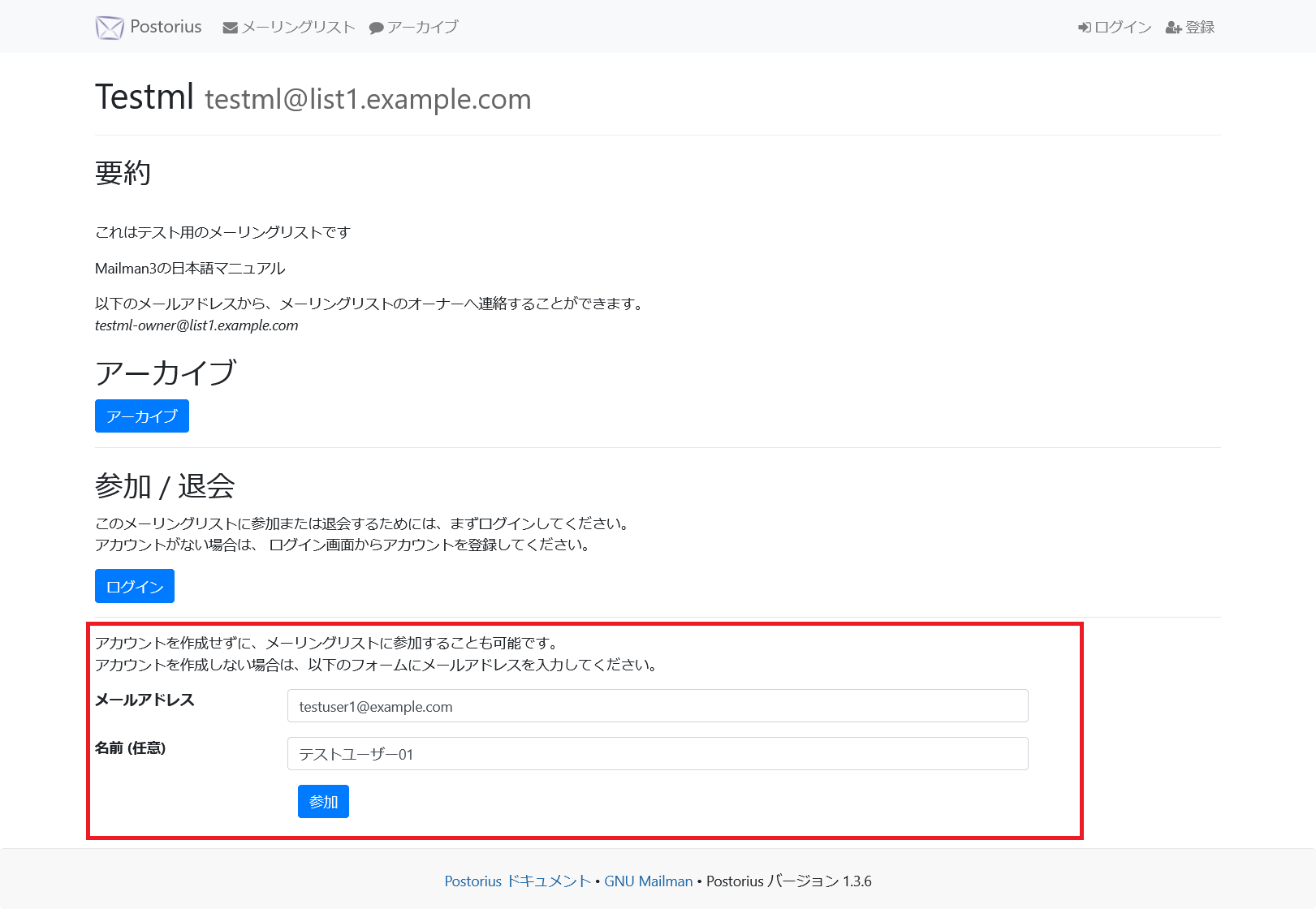Click the speech bubble icon beside アーカイブ
Viewport: 1316px width, 909px height.
tap(376, 28)
